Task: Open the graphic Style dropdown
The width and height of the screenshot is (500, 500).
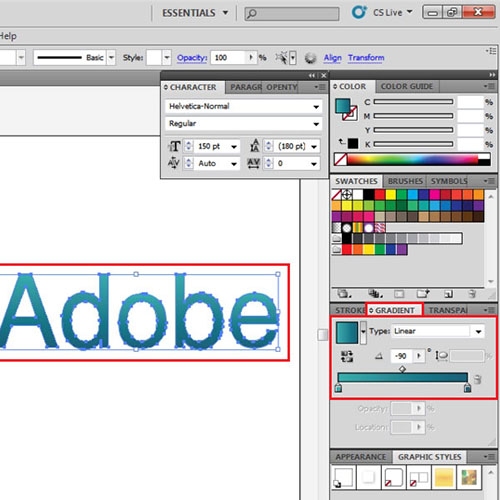Action: (167, 58)
